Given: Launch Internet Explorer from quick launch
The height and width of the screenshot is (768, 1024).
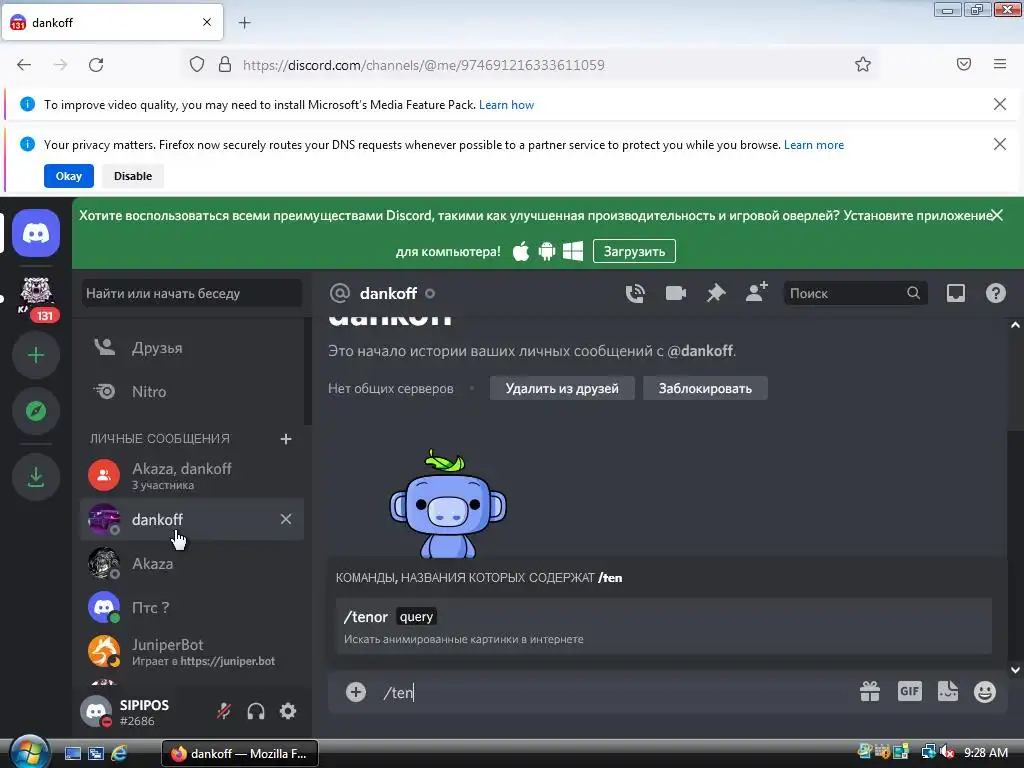Looking at the screenshot, I should tap(119, 753).
